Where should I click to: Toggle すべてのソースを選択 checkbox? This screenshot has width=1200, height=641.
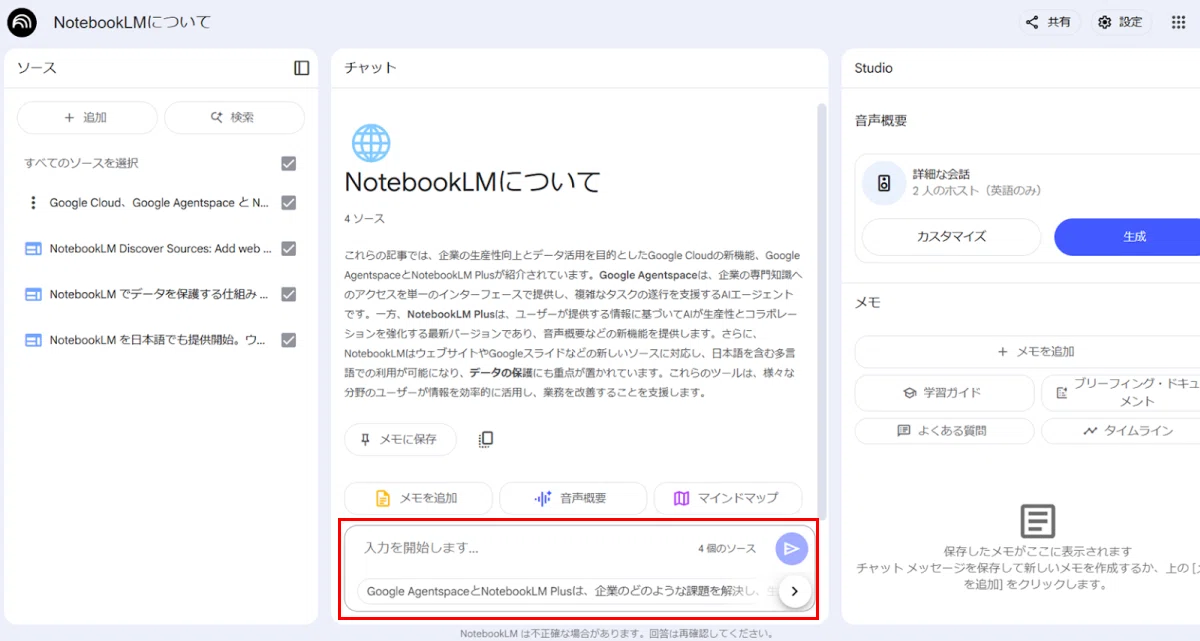289,163
